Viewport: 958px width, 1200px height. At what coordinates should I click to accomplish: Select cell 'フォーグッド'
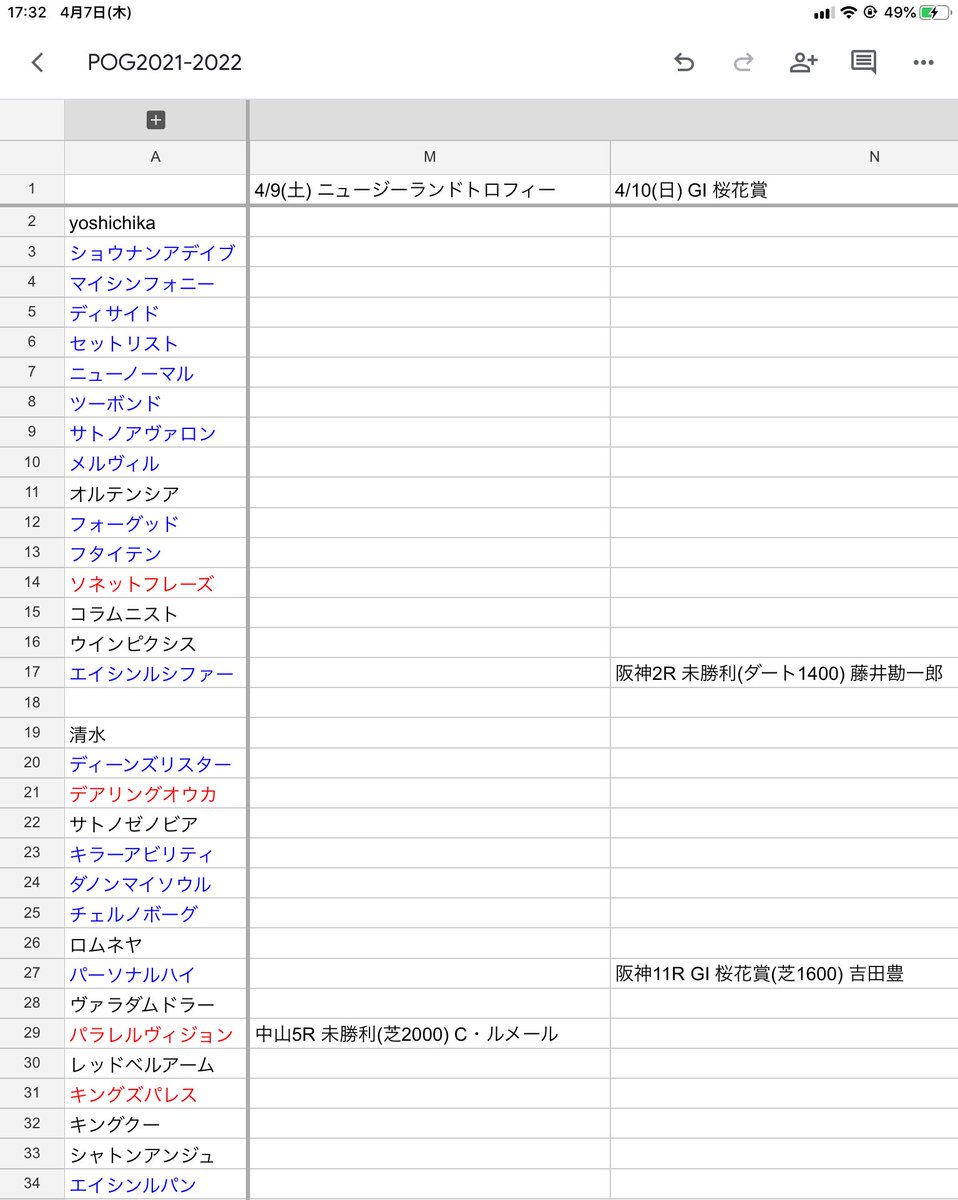coord(155,523)
